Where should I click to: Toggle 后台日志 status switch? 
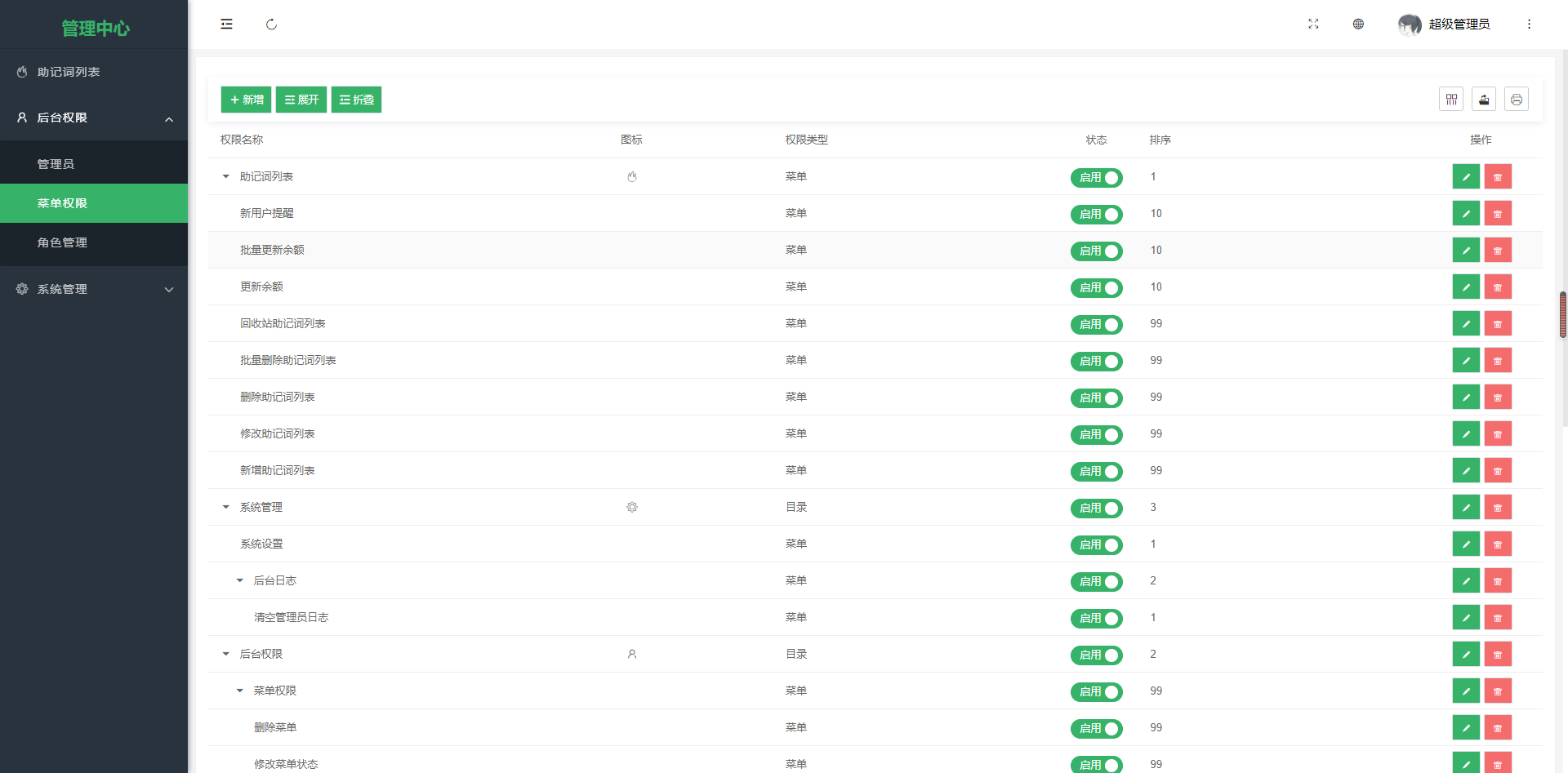1097,581
